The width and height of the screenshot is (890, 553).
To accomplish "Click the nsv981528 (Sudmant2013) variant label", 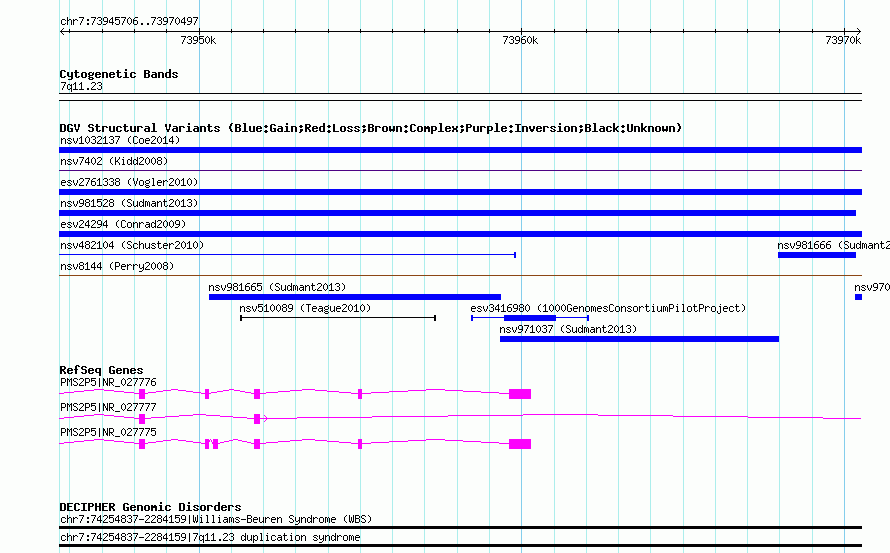I will pos(129,203).
